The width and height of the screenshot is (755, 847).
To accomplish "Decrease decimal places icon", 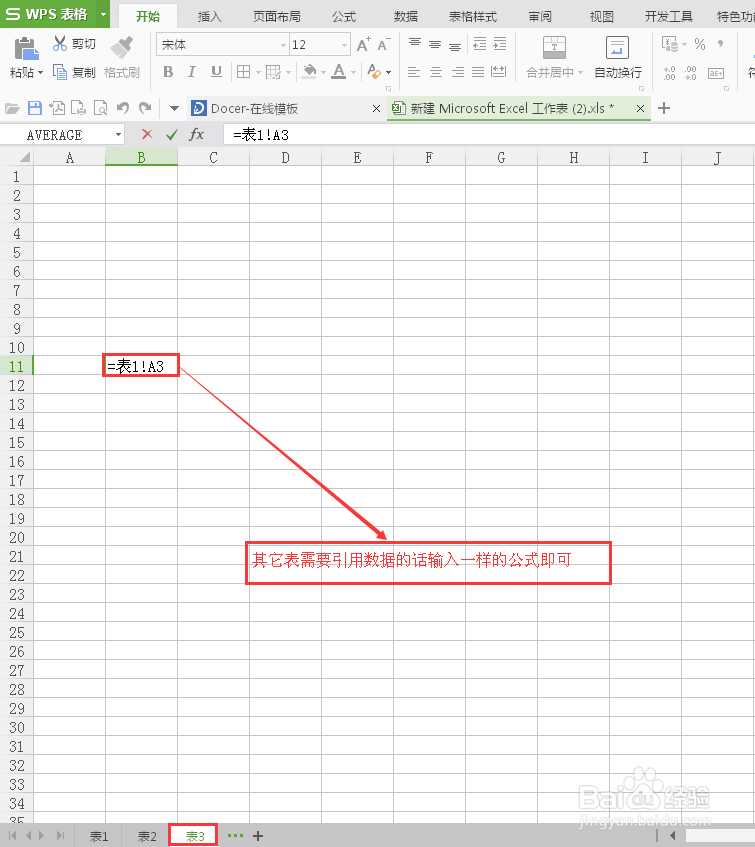I will click(x=691, y=72).
